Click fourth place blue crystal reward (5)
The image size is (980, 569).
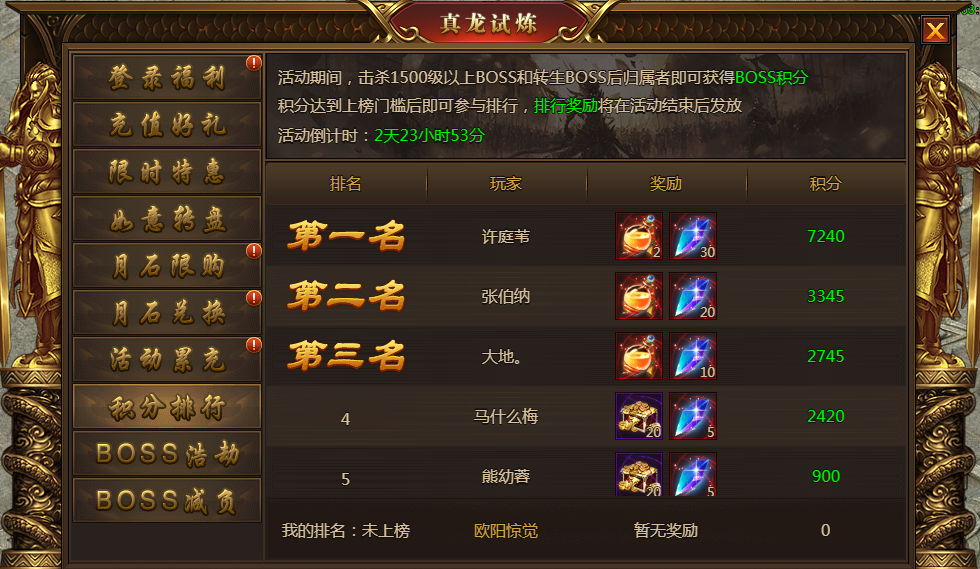pyautogui.click(x=693, y=416)
